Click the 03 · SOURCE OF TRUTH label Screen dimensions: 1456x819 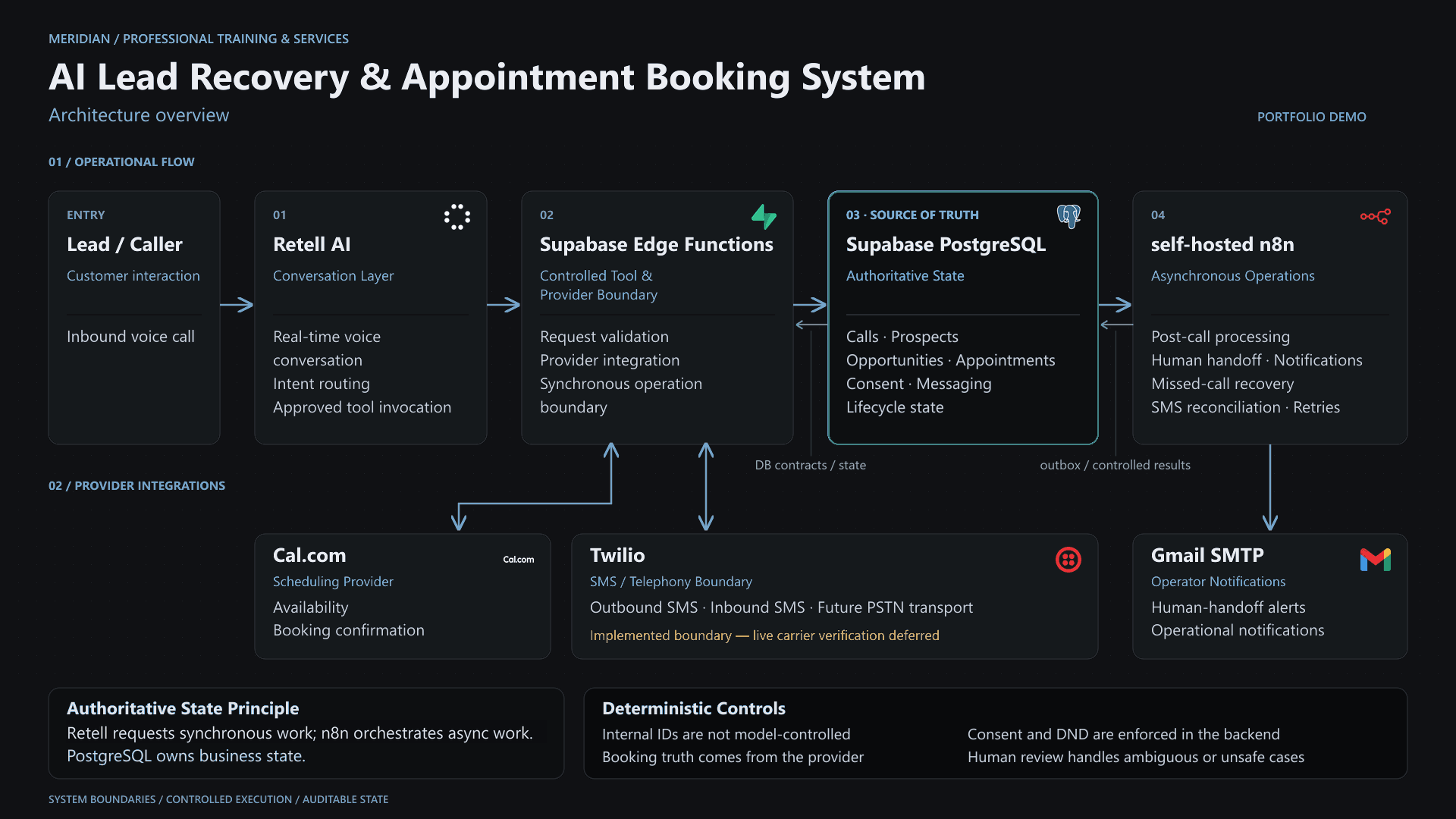point(912,215)
